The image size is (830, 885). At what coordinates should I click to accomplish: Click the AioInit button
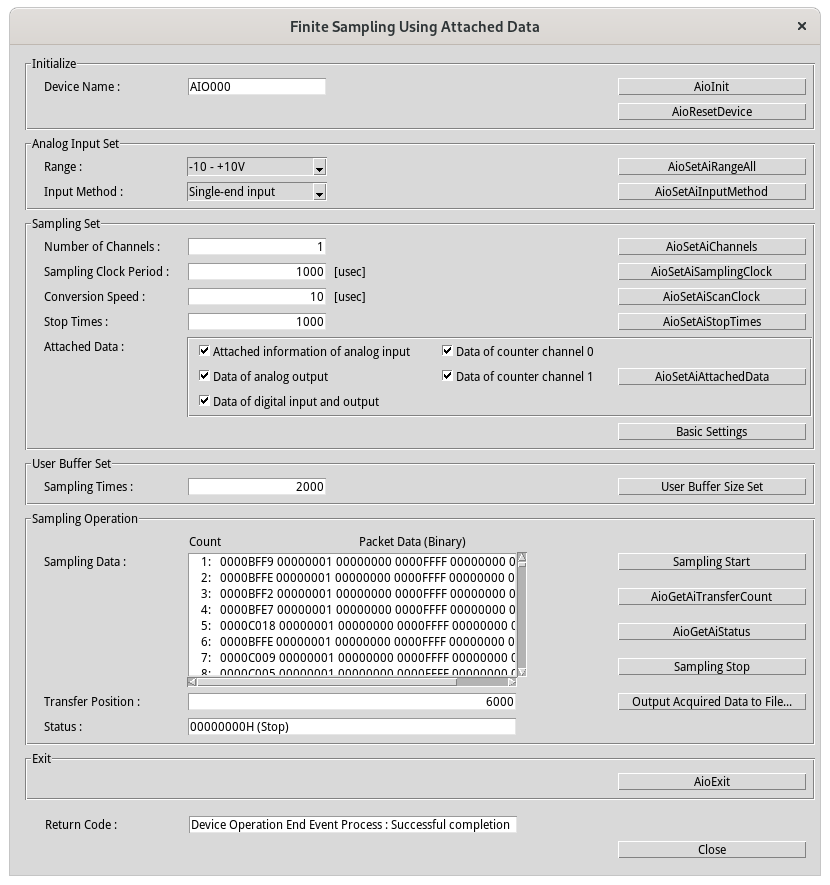pos(711,86)
